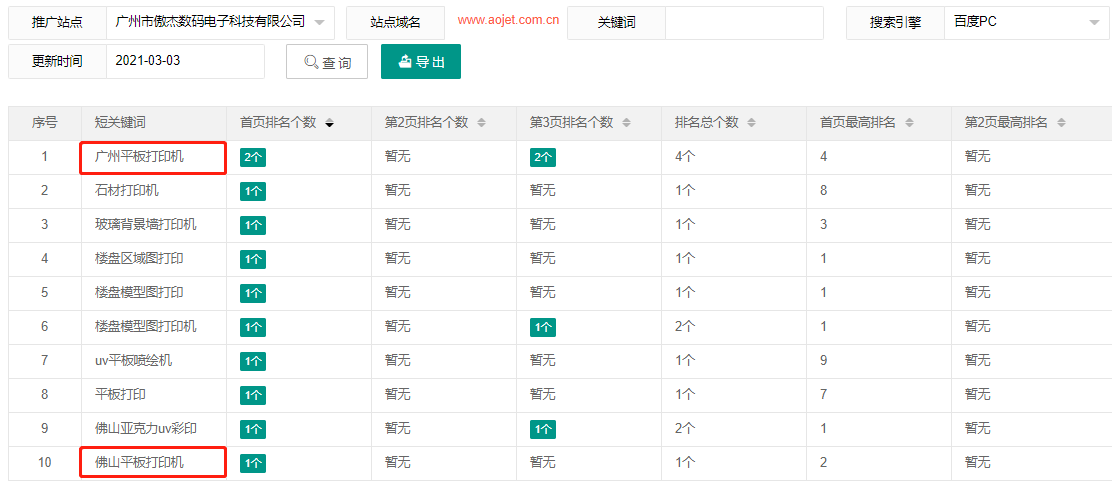The height and width of the screenshot is (481, 1112).
Task: Select keyword 佛山平板打印机 in row 10
Action: (x=140, y=462)
